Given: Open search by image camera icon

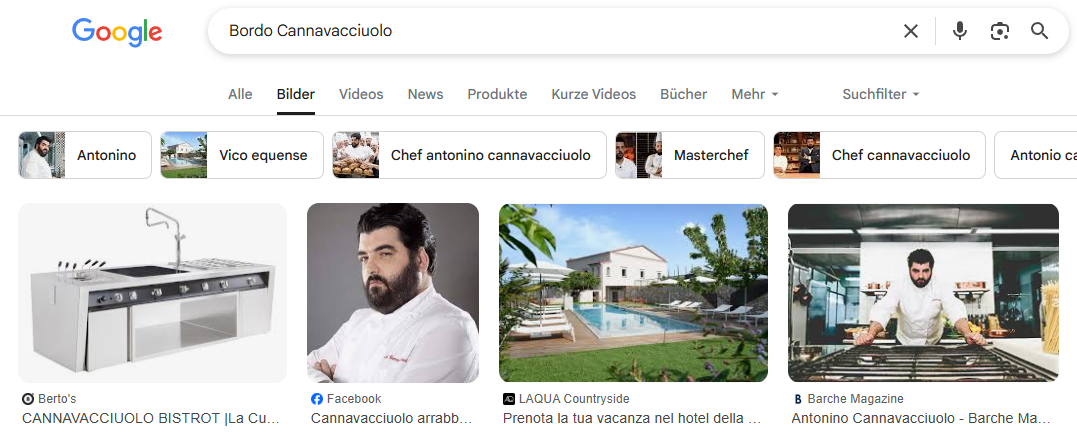Looking at the screenshot, I should (999, 31).
